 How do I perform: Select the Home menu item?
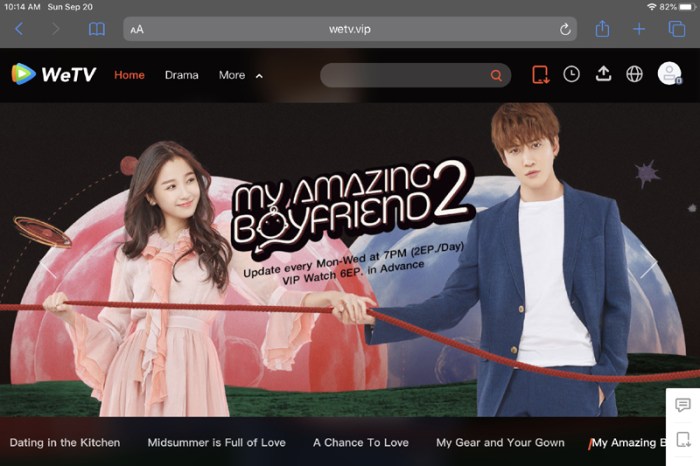pyautogui.click(x=129, y=75)
